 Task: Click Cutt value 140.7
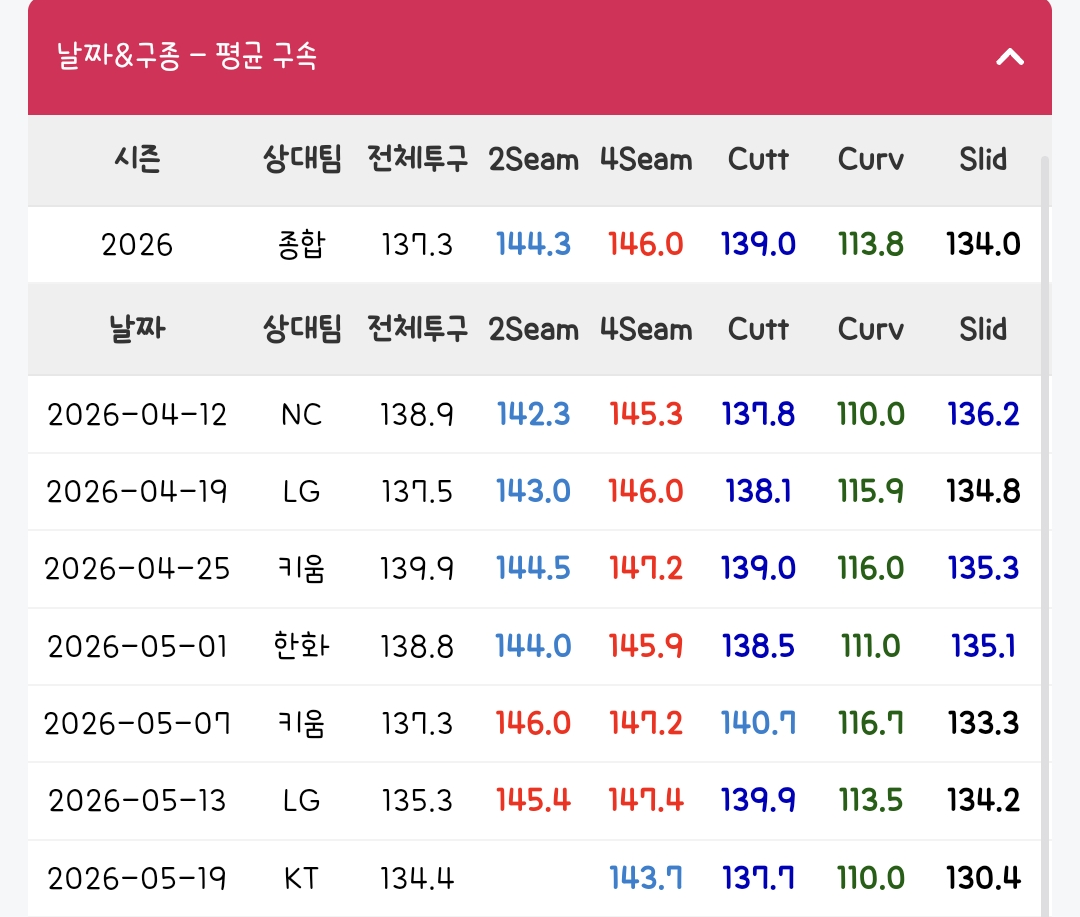coord(758,724)
